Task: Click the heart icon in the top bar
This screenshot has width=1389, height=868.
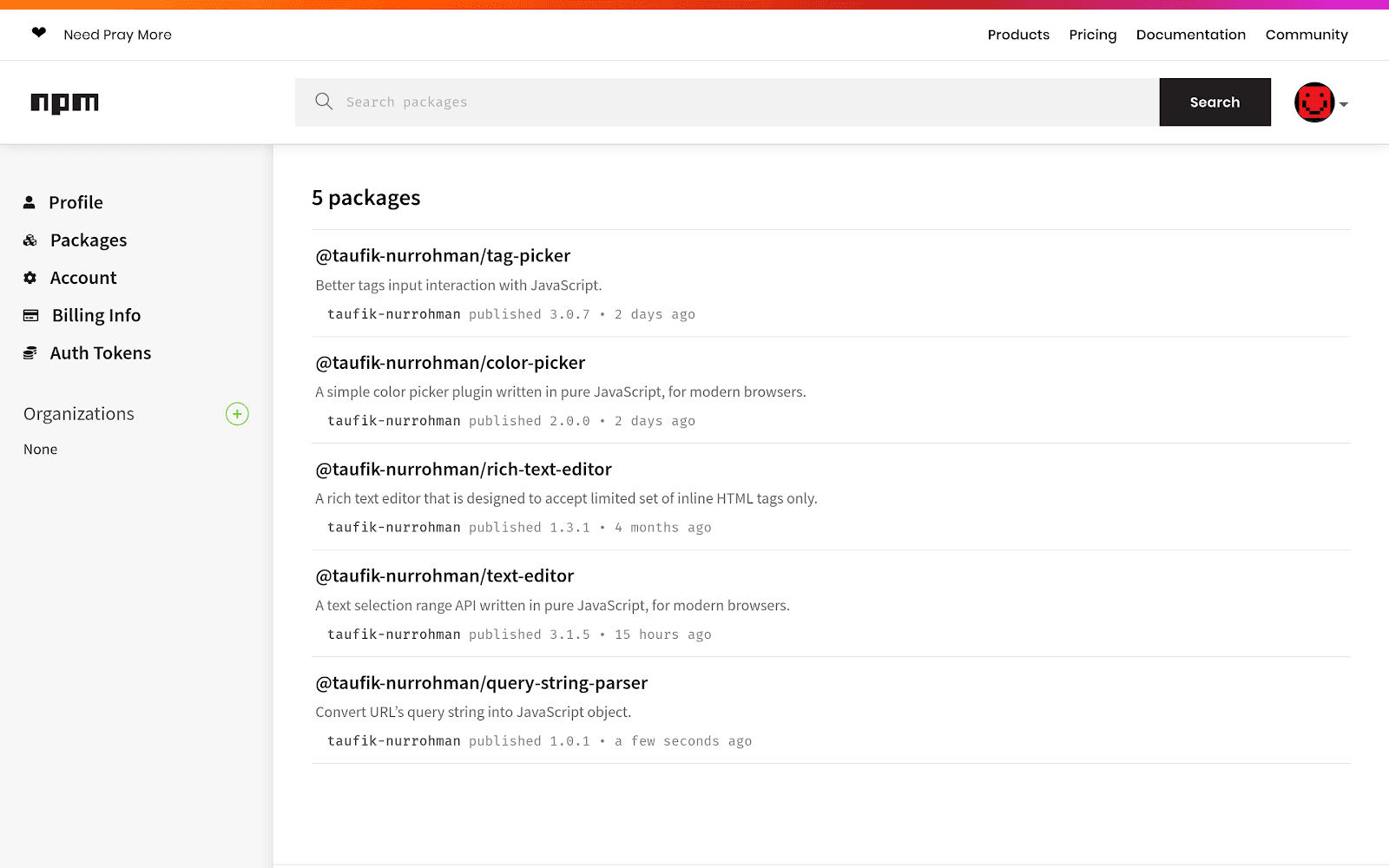Action: [x=39, y=33]
